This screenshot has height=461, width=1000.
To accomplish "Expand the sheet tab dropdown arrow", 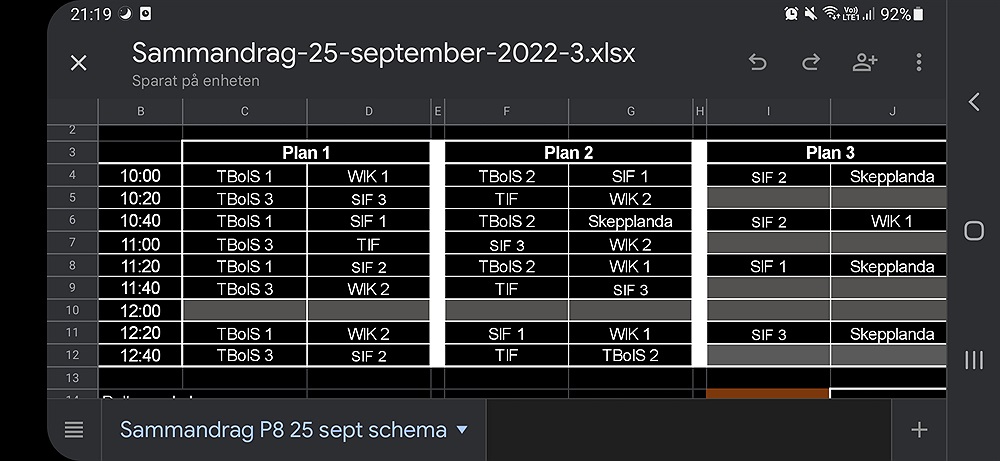I will [x=462, y=430].
